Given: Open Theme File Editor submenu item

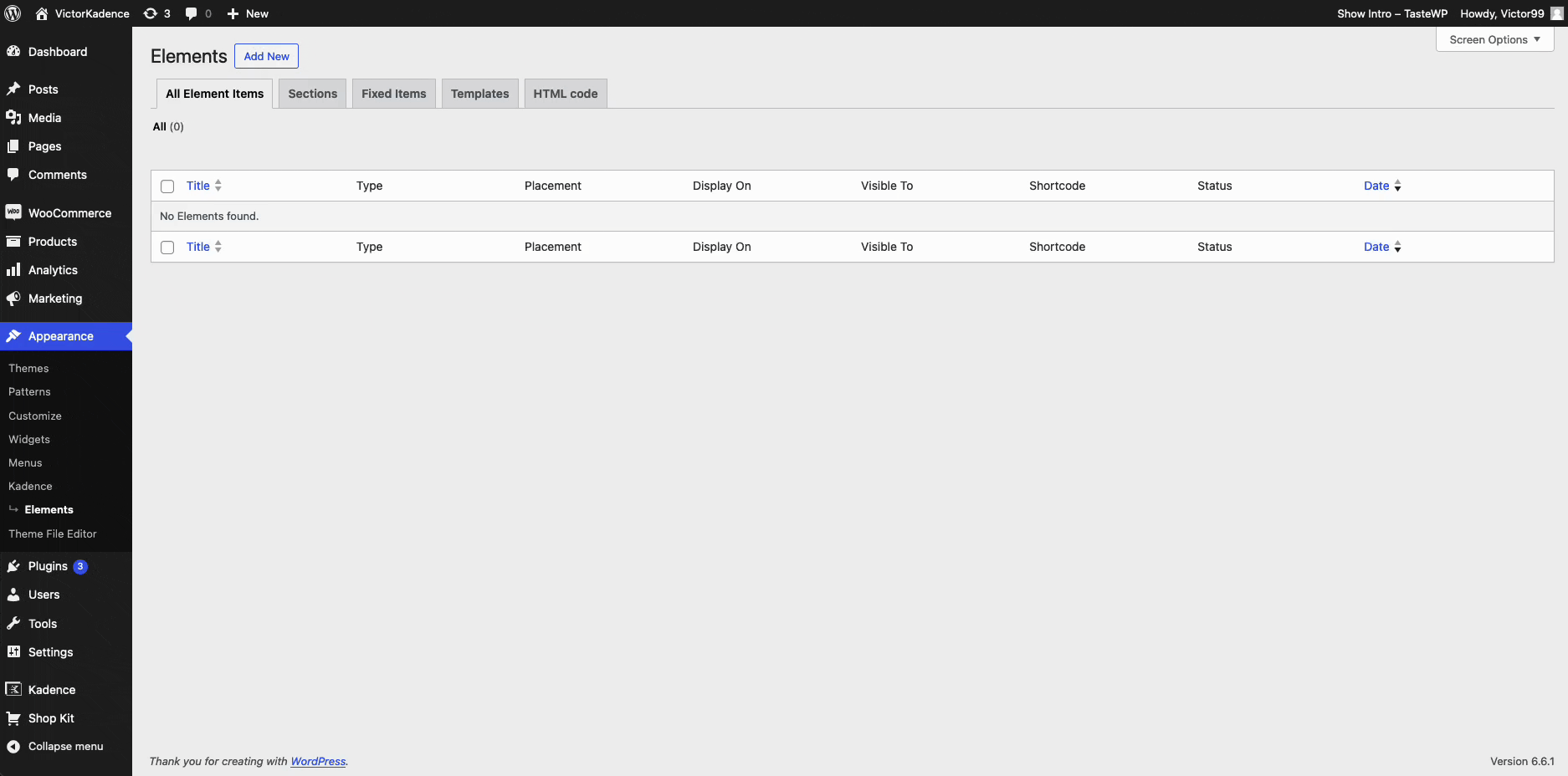Looking at the screenshot, I should point(53,533).
